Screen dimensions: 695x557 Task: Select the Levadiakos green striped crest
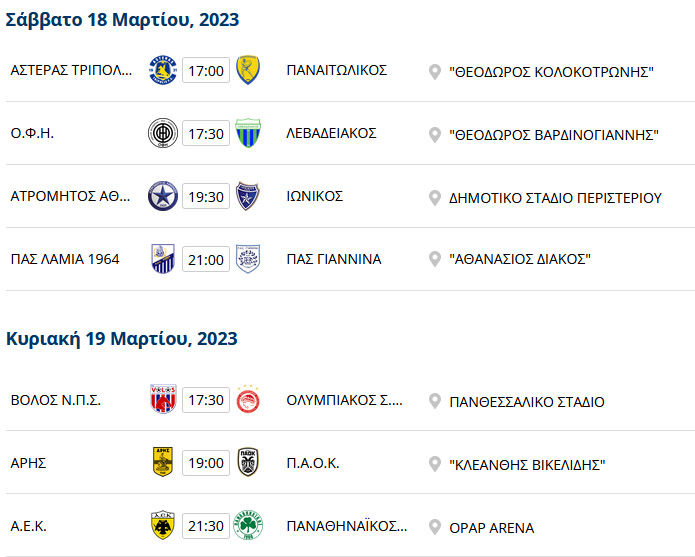tap(248, 133)
